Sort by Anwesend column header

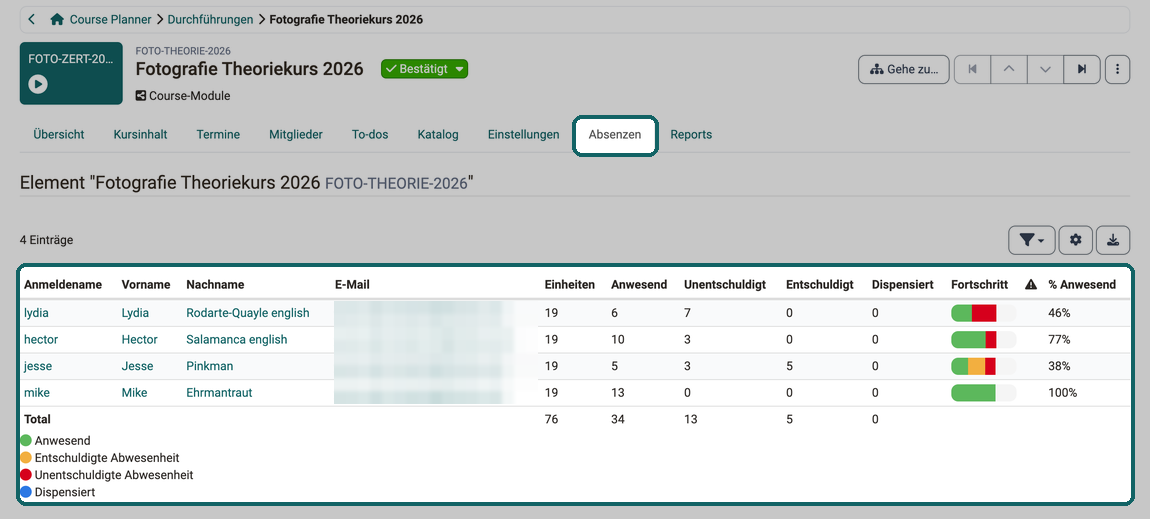click(639, 284)
